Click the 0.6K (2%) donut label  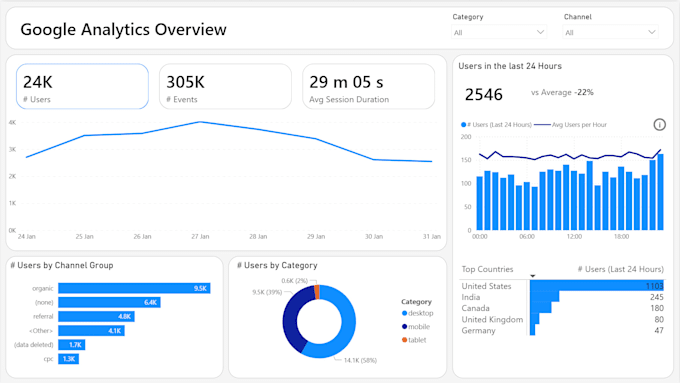(294, 281)
